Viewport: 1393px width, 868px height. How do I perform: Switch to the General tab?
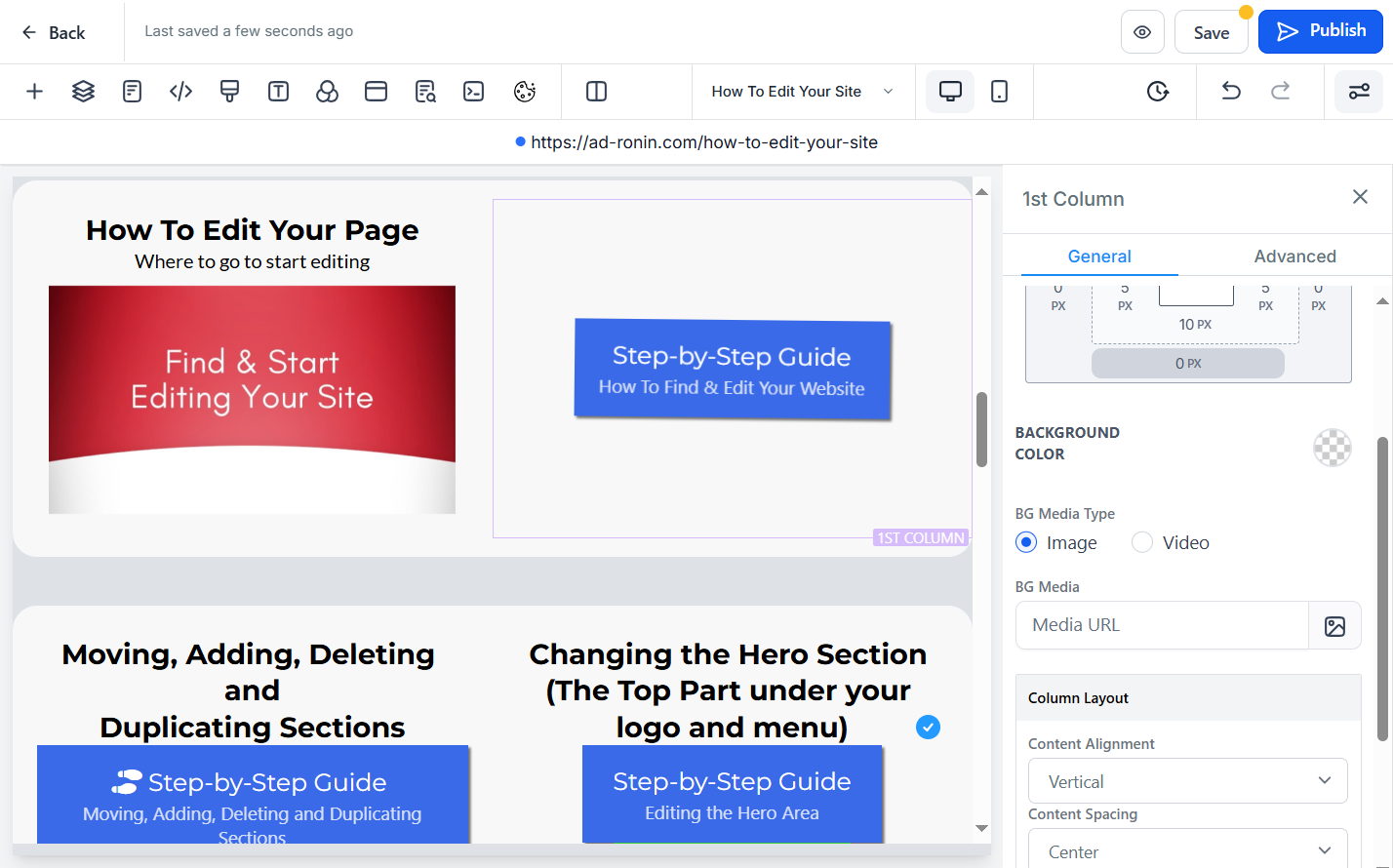point(1099,256)
